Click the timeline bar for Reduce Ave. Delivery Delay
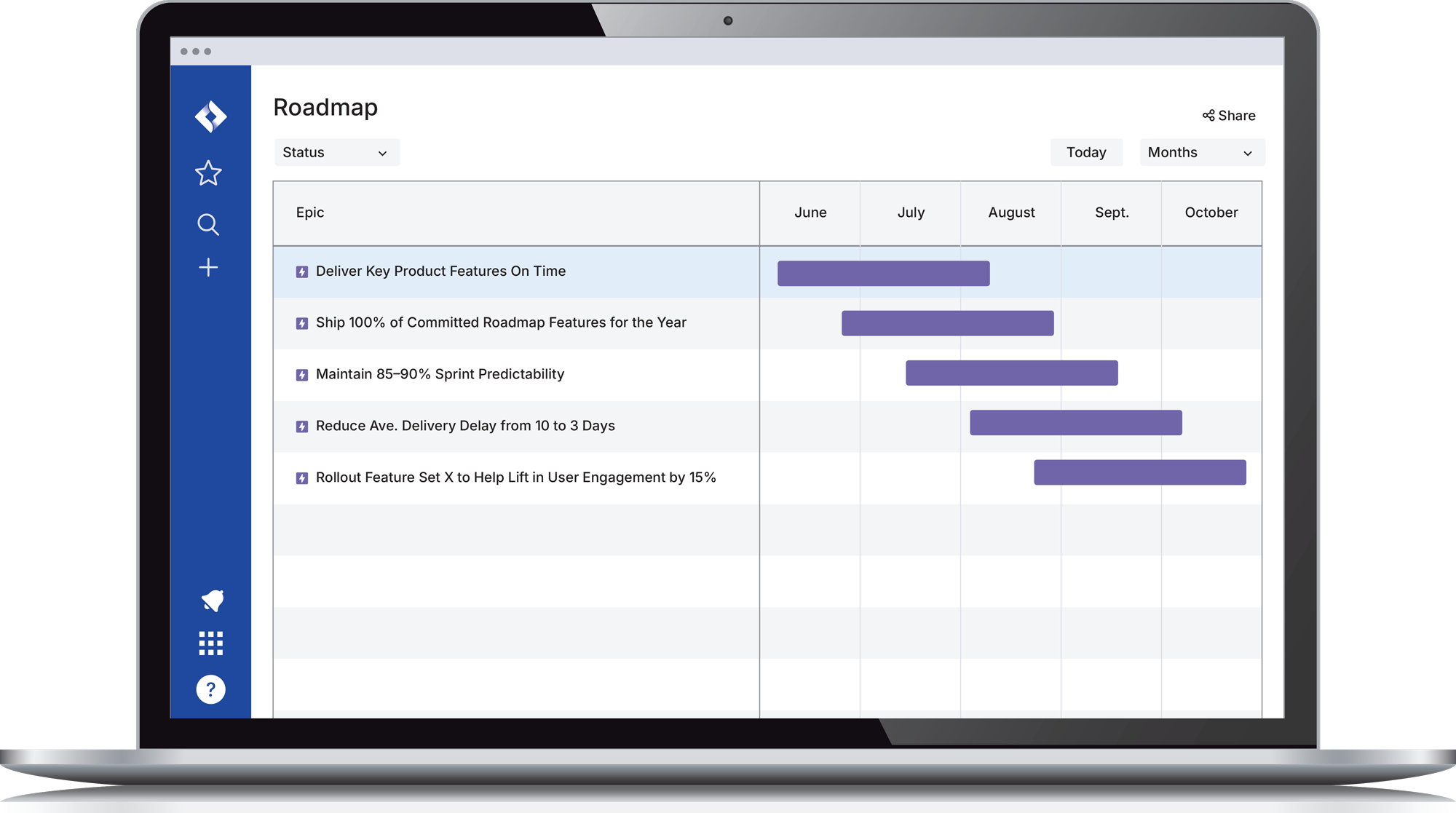The image size is (1456, 813). 1075,422
